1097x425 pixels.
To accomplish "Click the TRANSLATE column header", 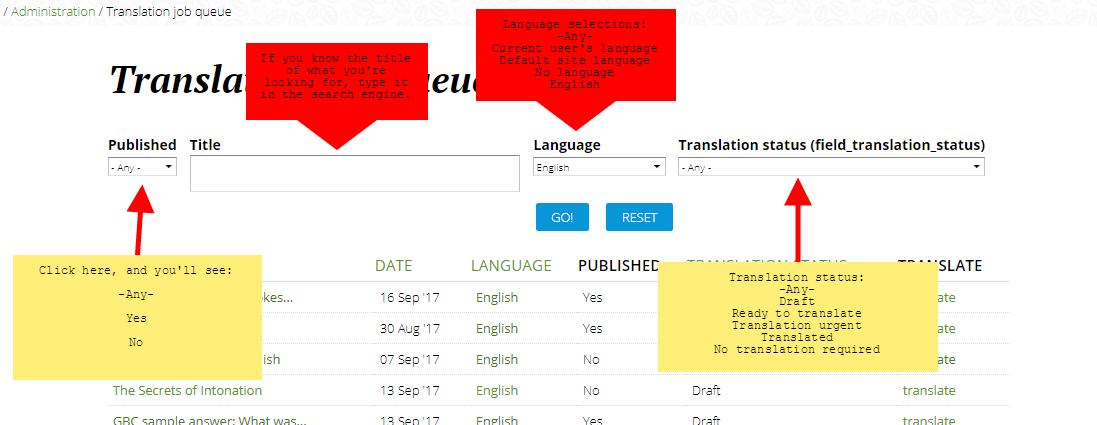I will pos(939,266).
